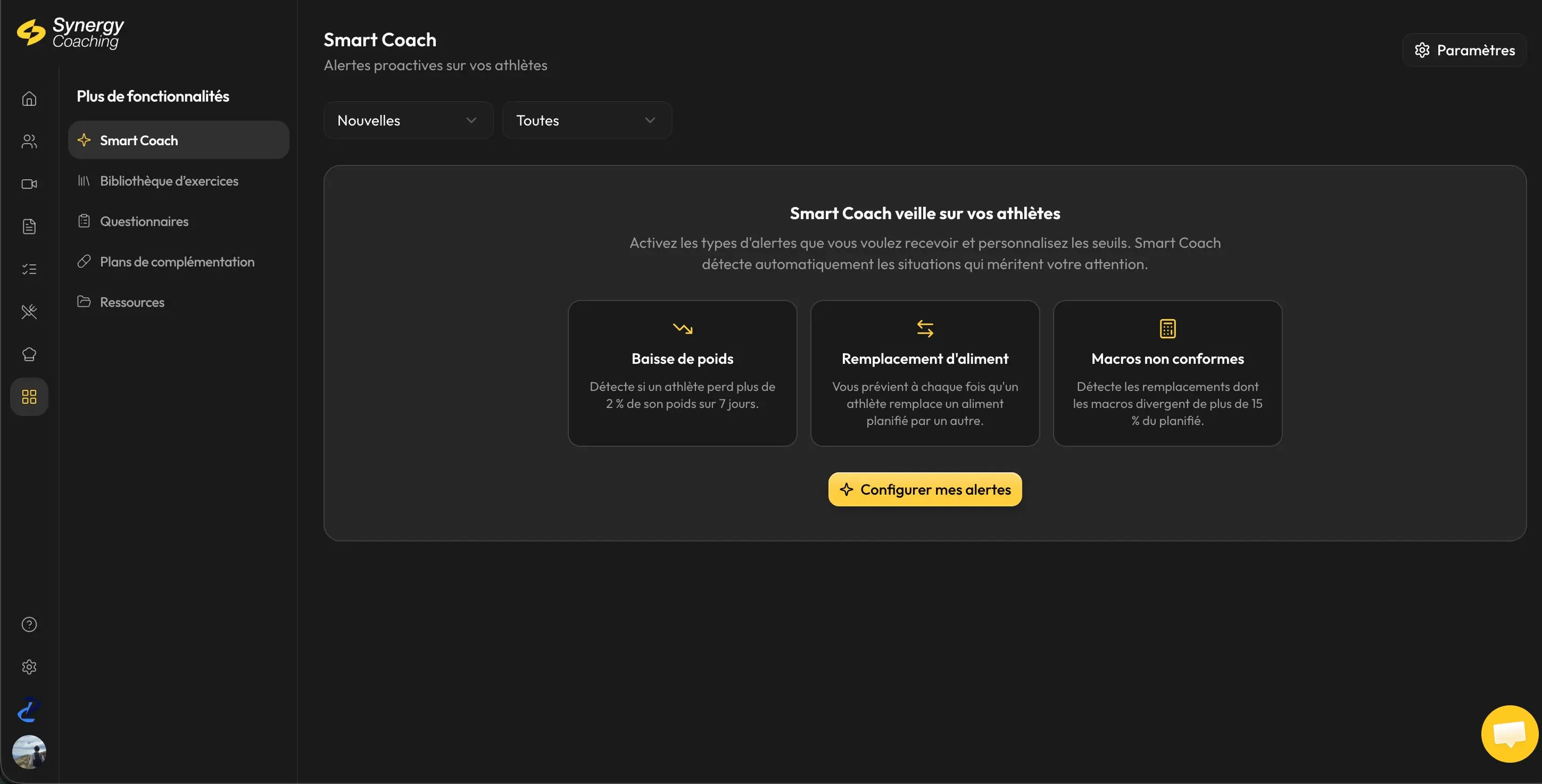The image size is (1542, 784).
Task: Select the Baisse de poids card
Action: [x=682, y=373]
